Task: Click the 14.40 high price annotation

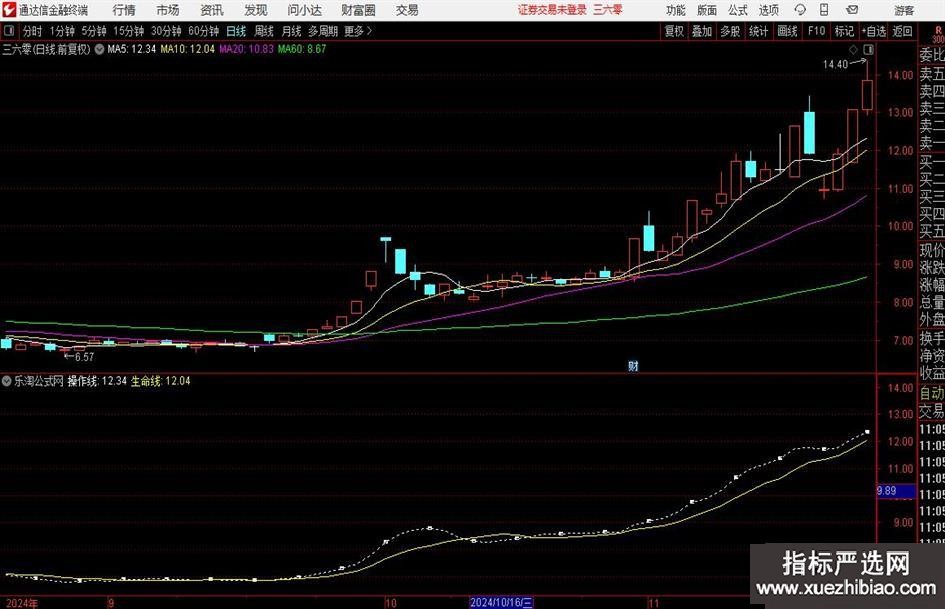Action: [x=835, y=64]
